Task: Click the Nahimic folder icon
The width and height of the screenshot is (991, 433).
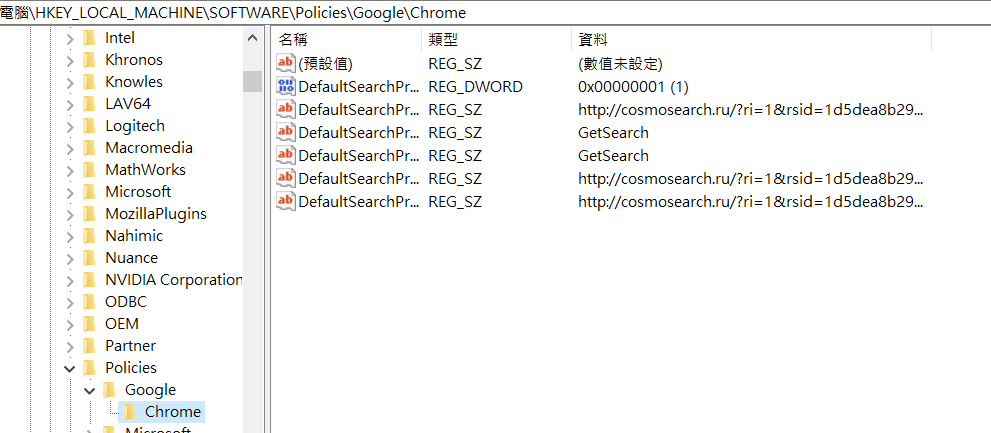Action: (x=90, y=236)
